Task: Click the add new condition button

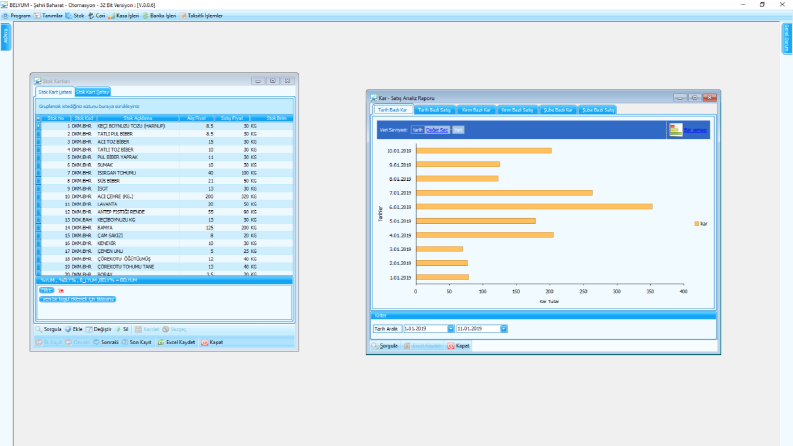Action: coord(77,299)
